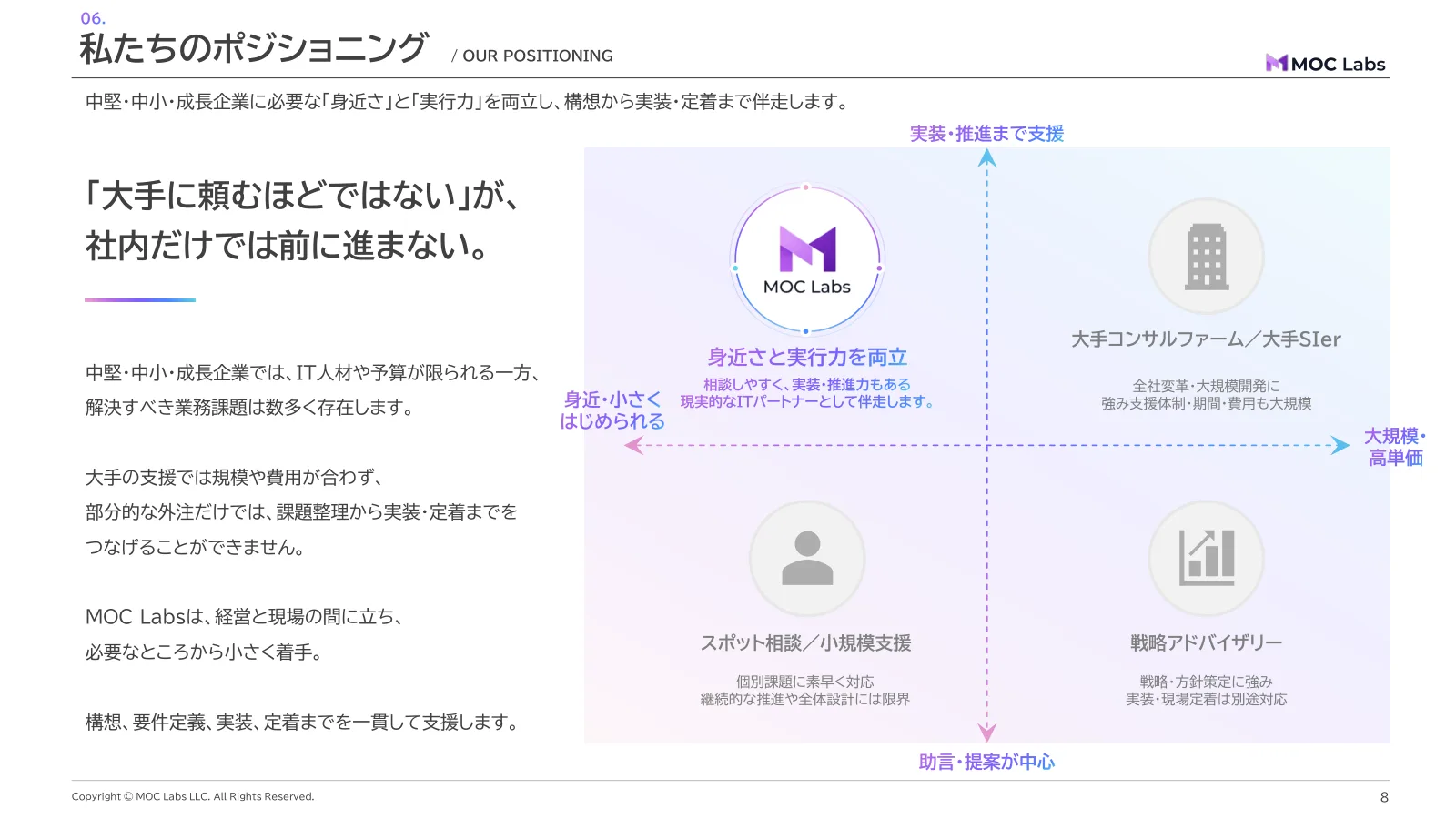Click the MOC Labs circle emblem in quadrant
Viewport: 1456px width, 819px height.
tap(807, 261)
